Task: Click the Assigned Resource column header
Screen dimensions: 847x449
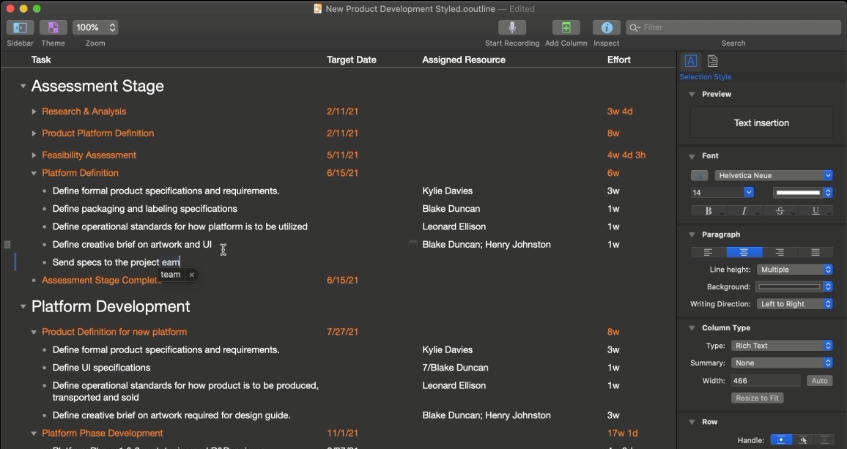Action: [463, 59]
